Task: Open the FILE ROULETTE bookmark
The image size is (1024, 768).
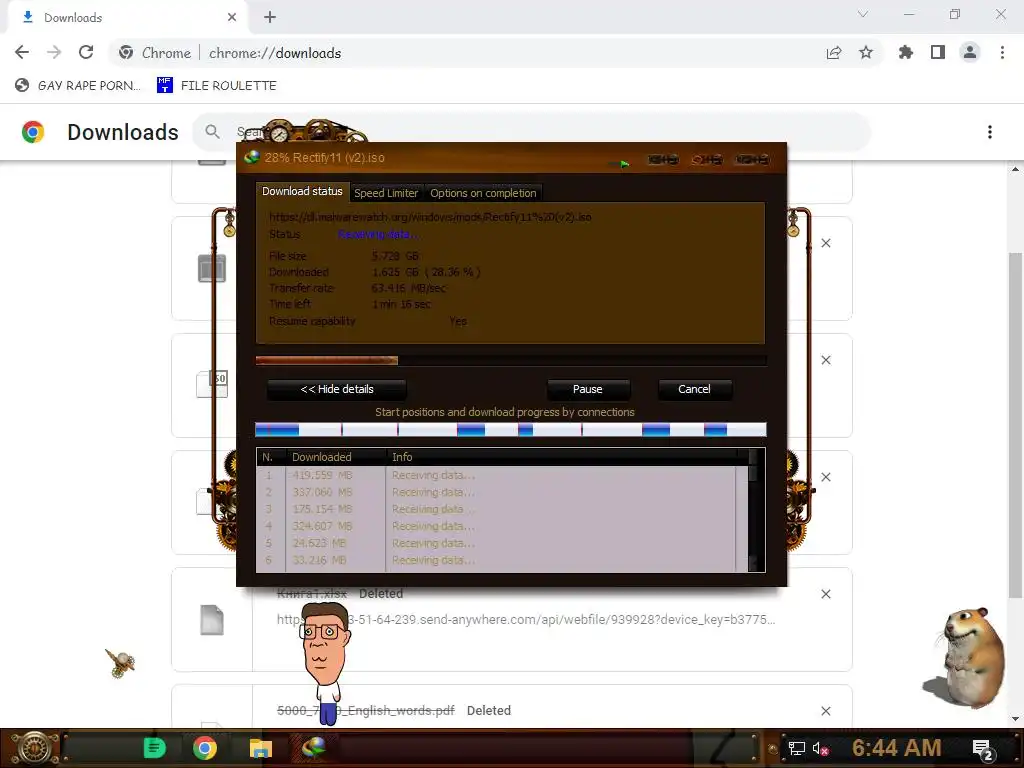Action: [217, 86]
